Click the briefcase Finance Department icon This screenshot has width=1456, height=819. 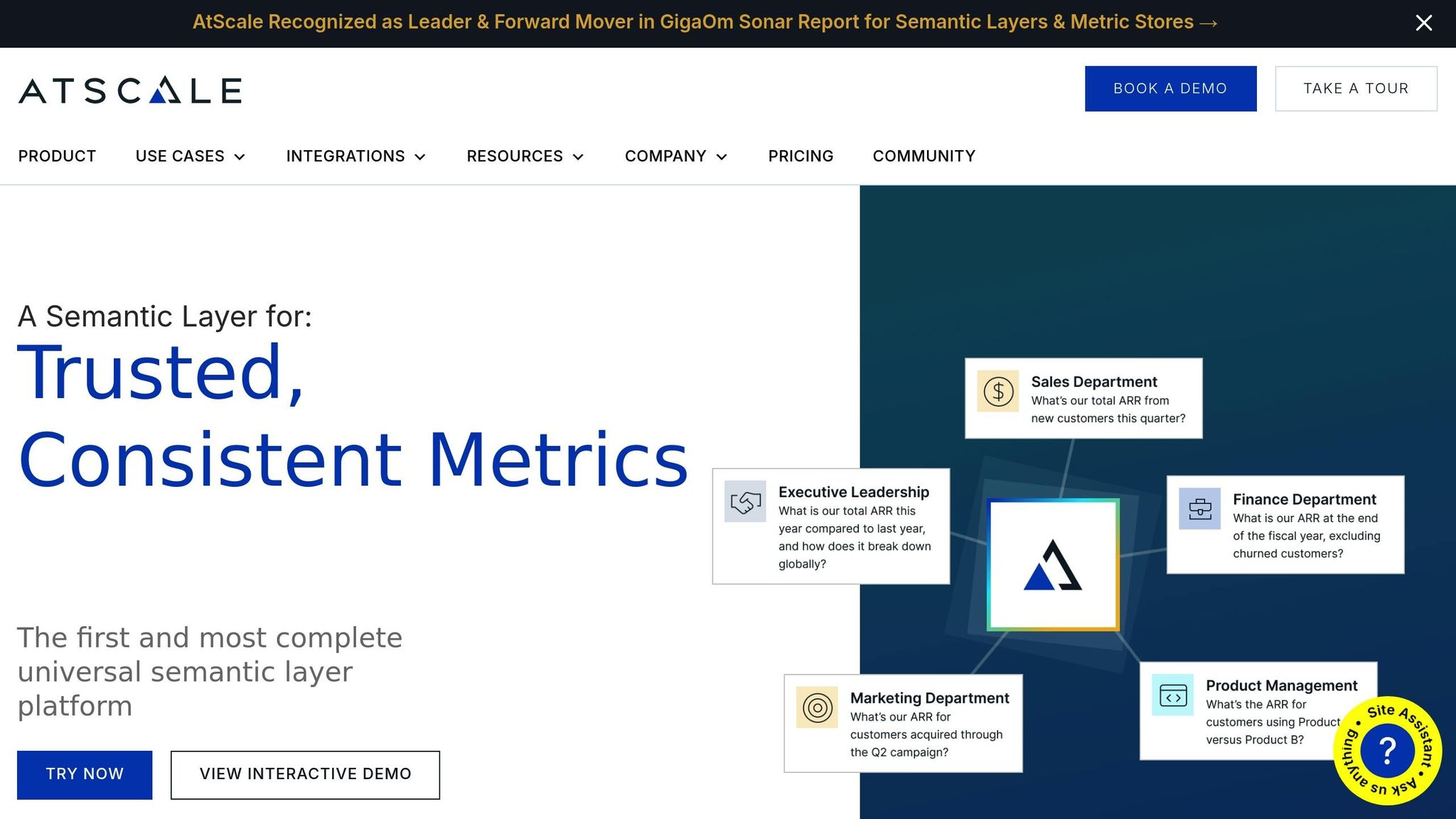(1200, 508)
